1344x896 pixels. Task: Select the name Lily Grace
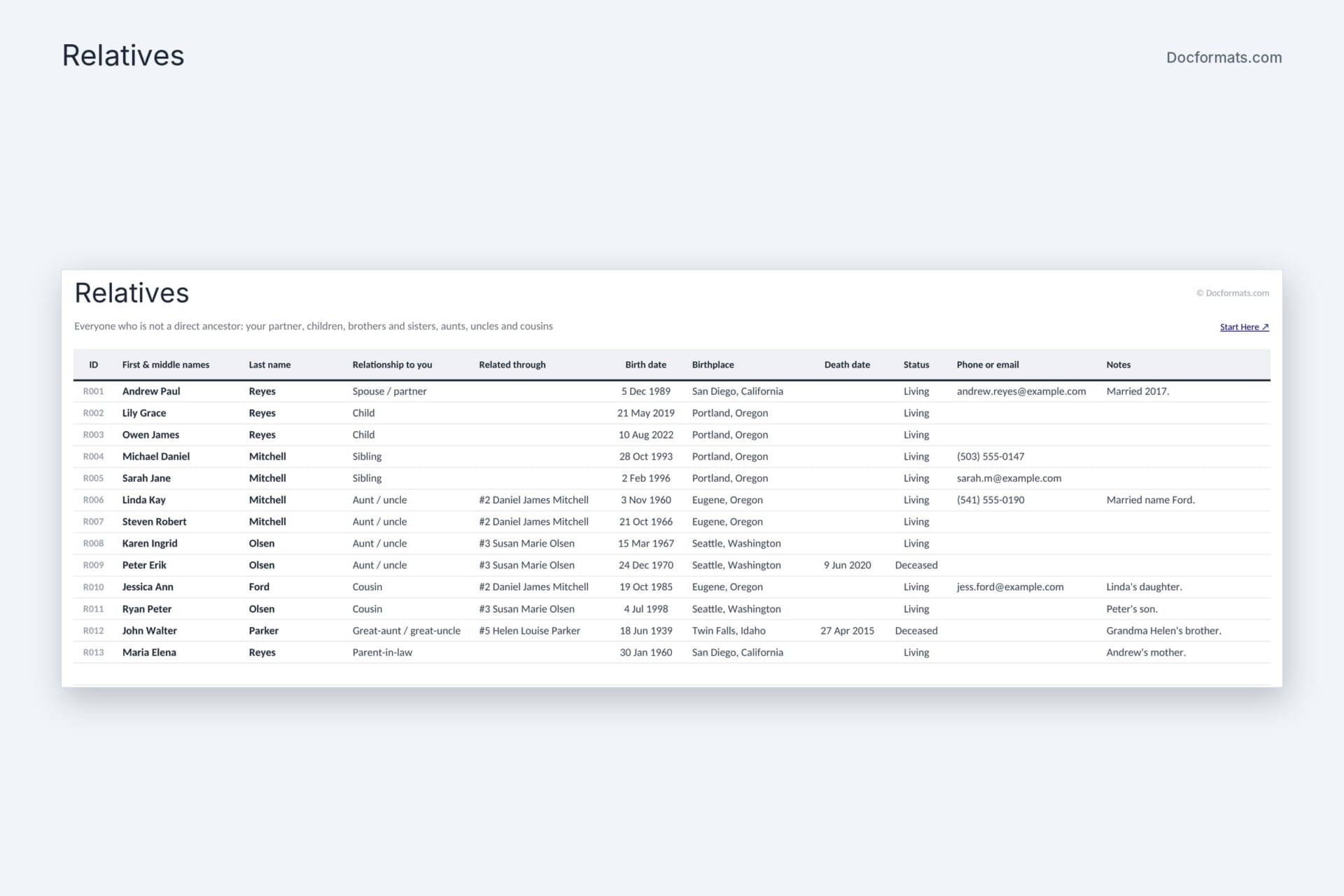[x=144, y=413]
